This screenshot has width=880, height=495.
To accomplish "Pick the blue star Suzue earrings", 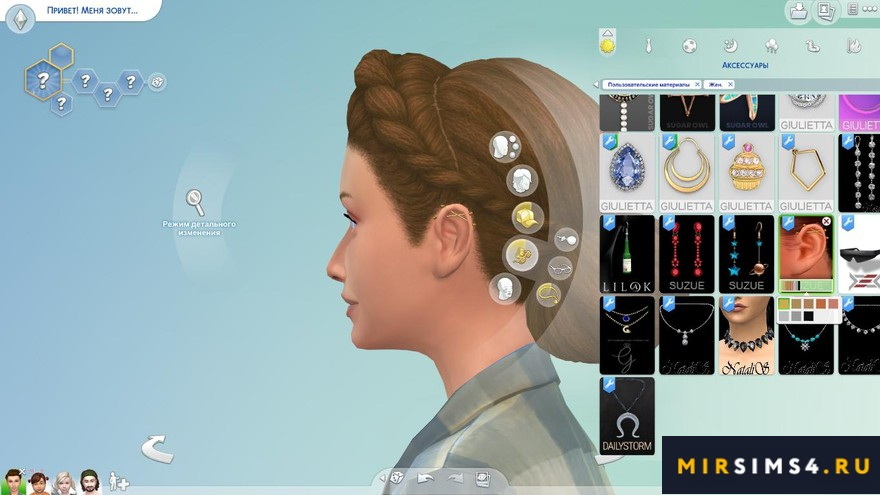I will 746,254.
